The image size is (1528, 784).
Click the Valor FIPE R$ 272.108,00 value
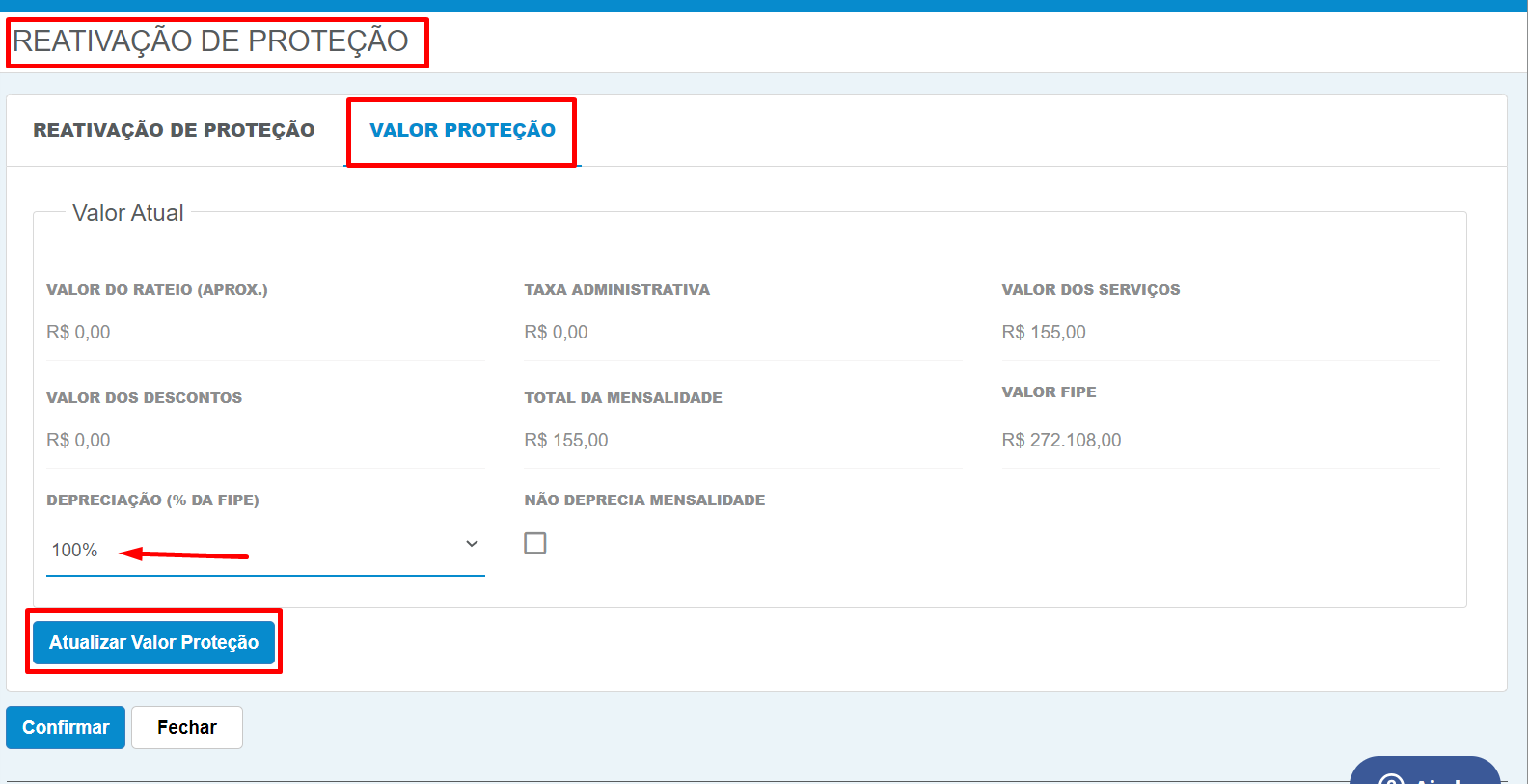pos(1061,440)
